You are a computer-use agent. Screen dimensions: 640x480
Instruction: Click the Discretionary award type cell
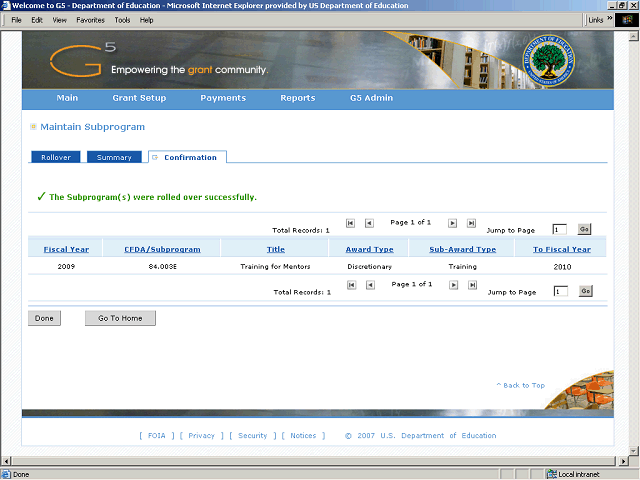[369, 267]
